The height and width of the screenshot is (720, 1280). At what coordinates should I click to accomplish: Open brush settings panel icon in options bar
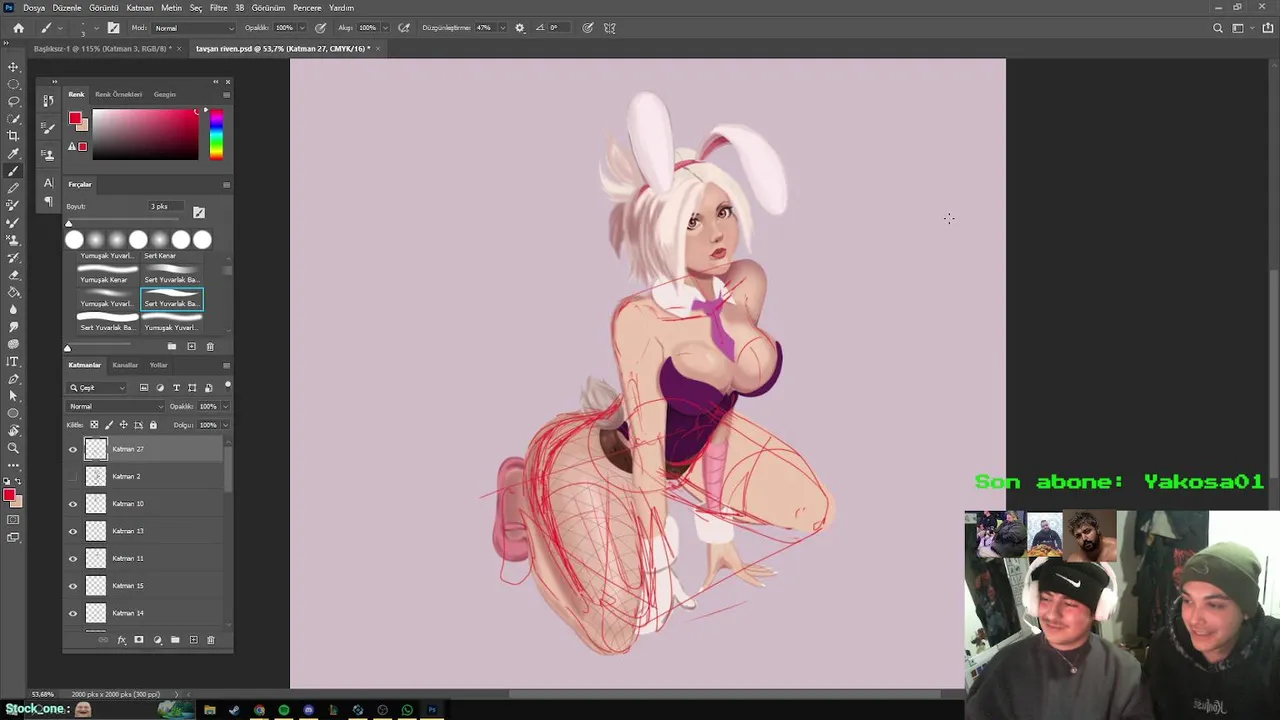click(x=113, y=28)
